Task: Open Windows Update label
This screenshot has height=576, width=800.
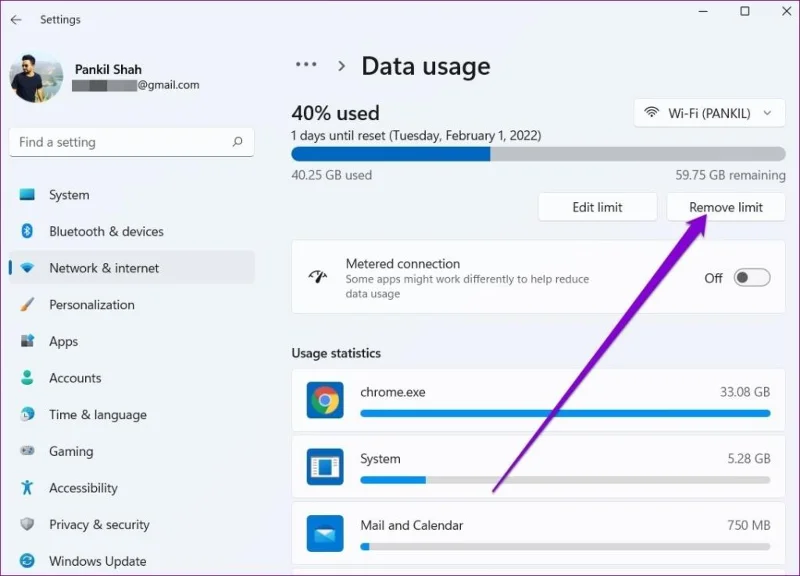Action: (98, 561)
